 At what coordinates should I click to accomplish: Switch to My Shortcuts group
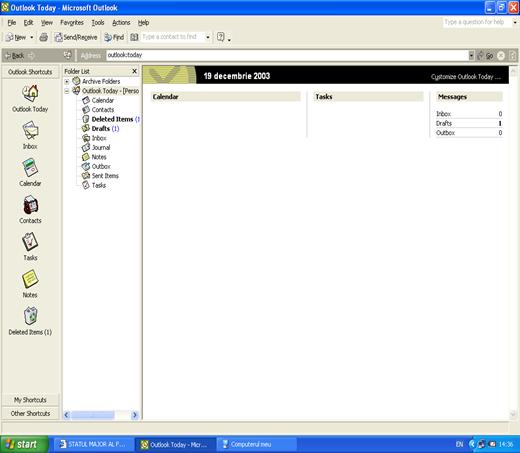tap(30, 400)
